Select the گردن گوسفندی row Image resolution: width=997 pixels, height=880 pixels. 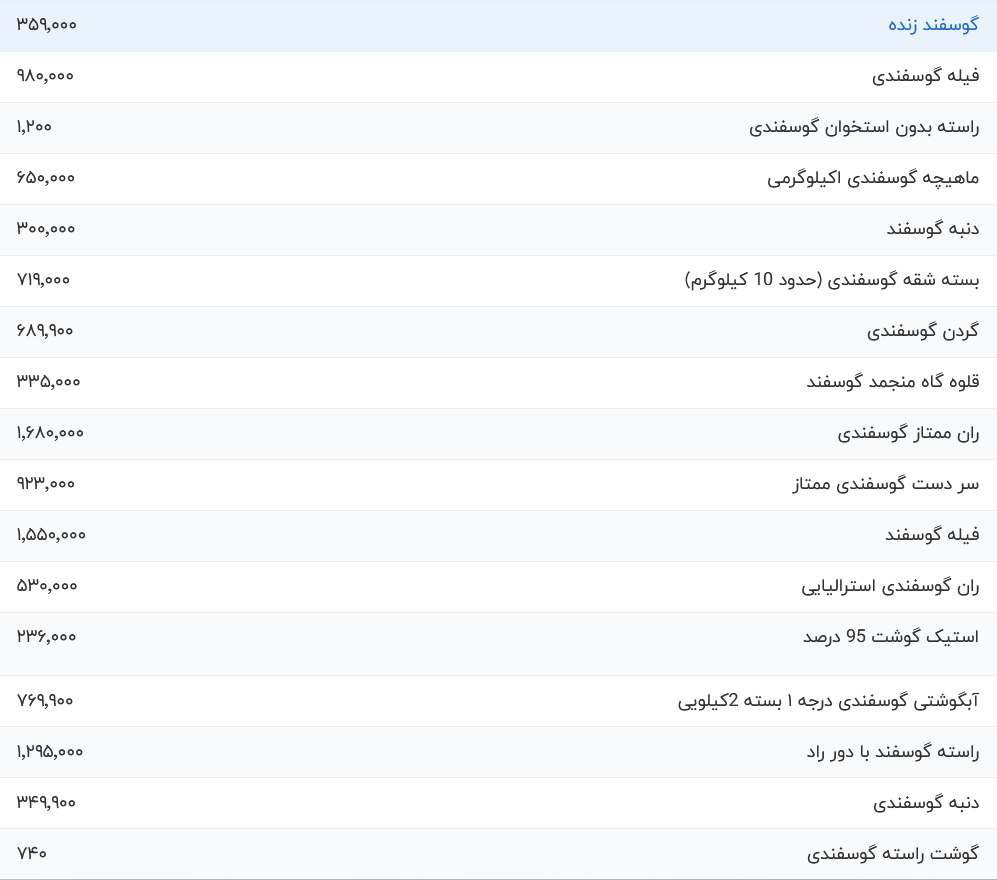pyautogui.click(x=923, y=331)
